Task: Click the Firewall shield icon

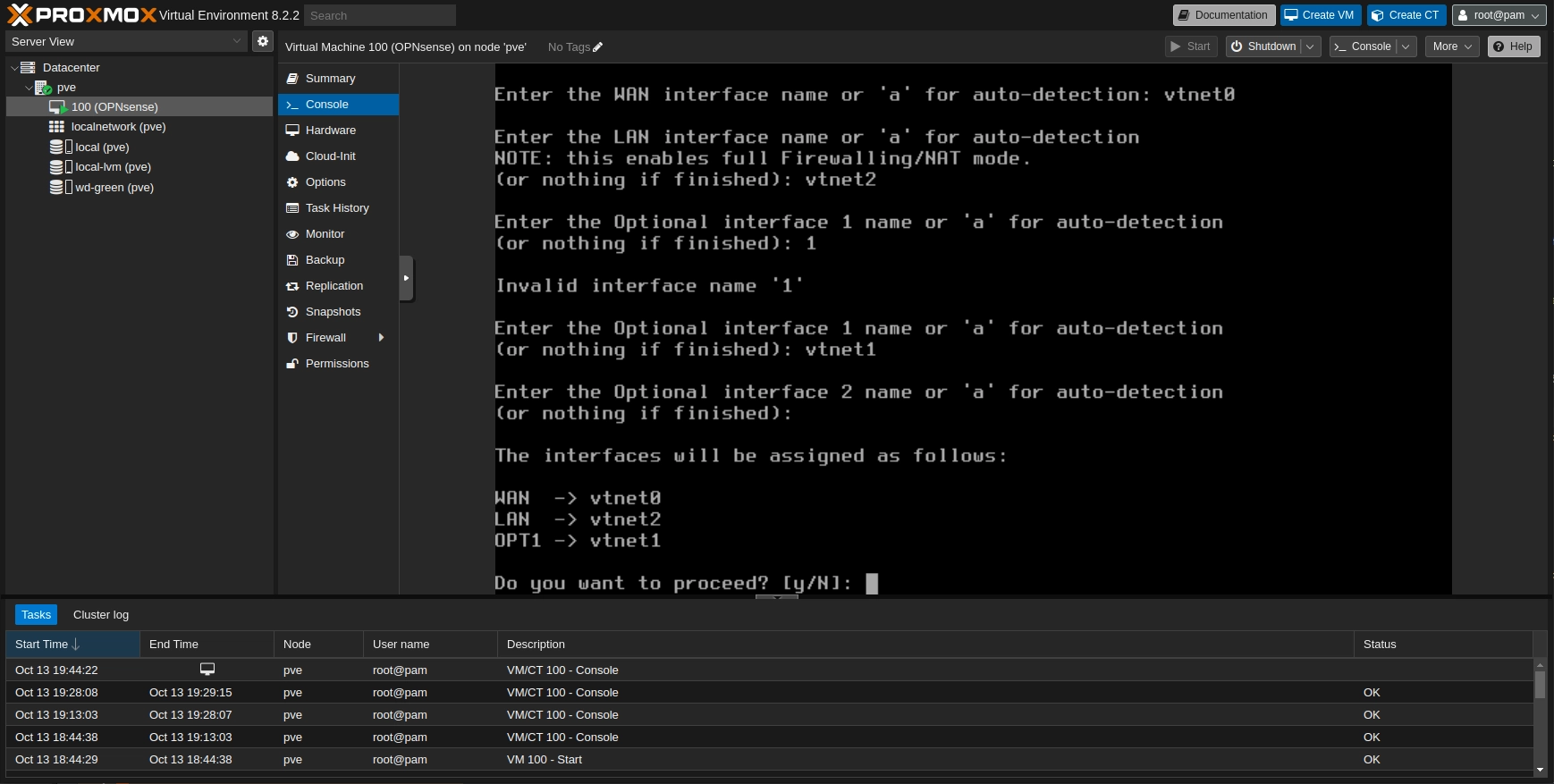Action: point(292,338)
